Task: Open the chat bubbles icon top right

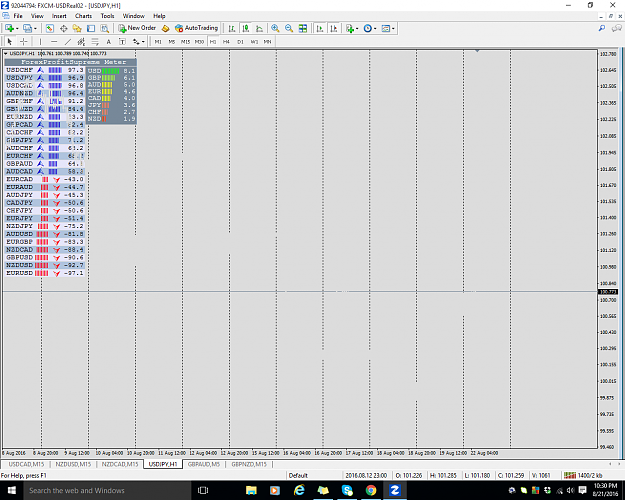Action: click(x=617, y=28)
